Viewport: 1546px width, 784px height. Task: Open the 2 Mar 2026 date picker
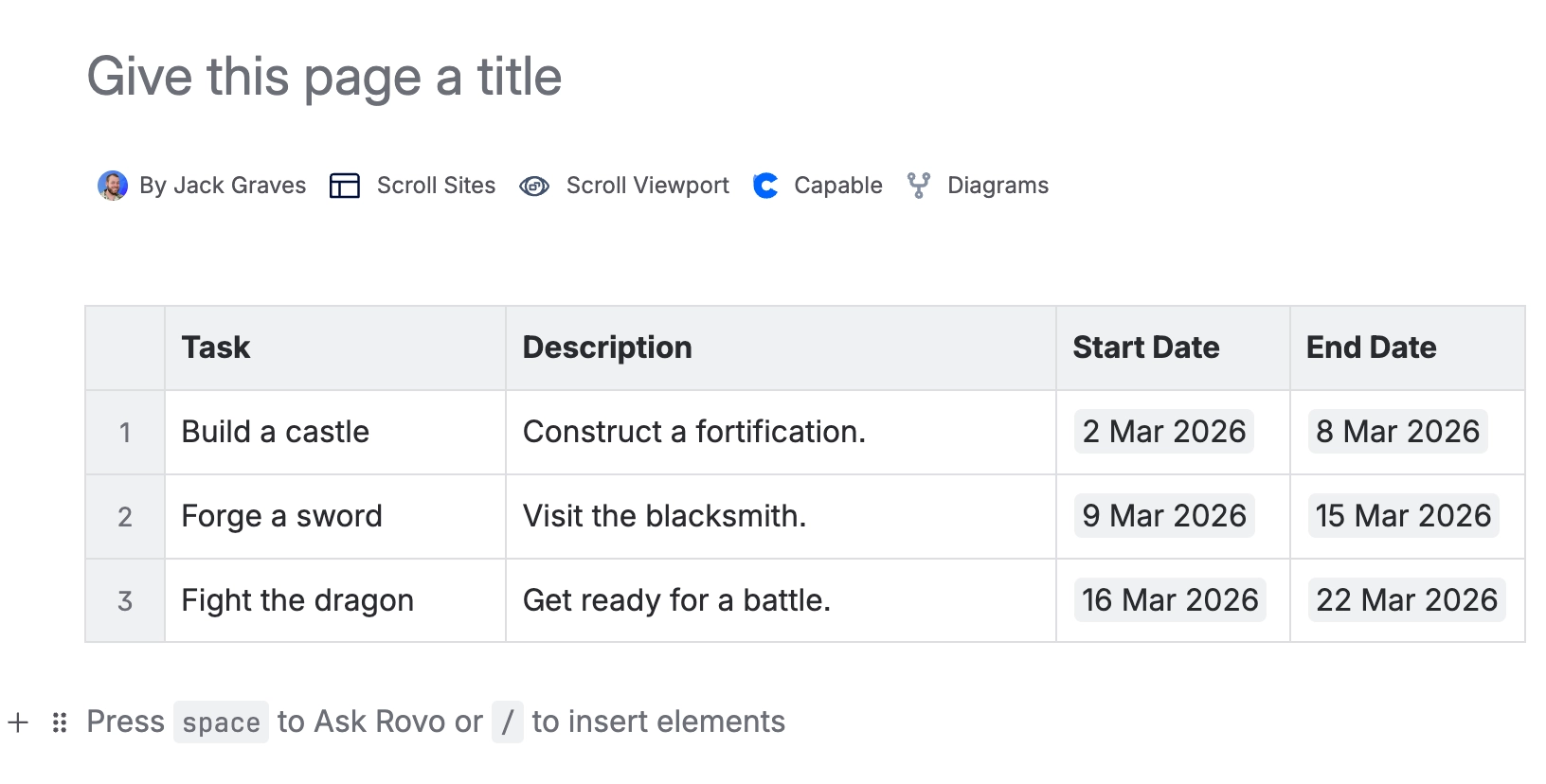(1163, 432)
